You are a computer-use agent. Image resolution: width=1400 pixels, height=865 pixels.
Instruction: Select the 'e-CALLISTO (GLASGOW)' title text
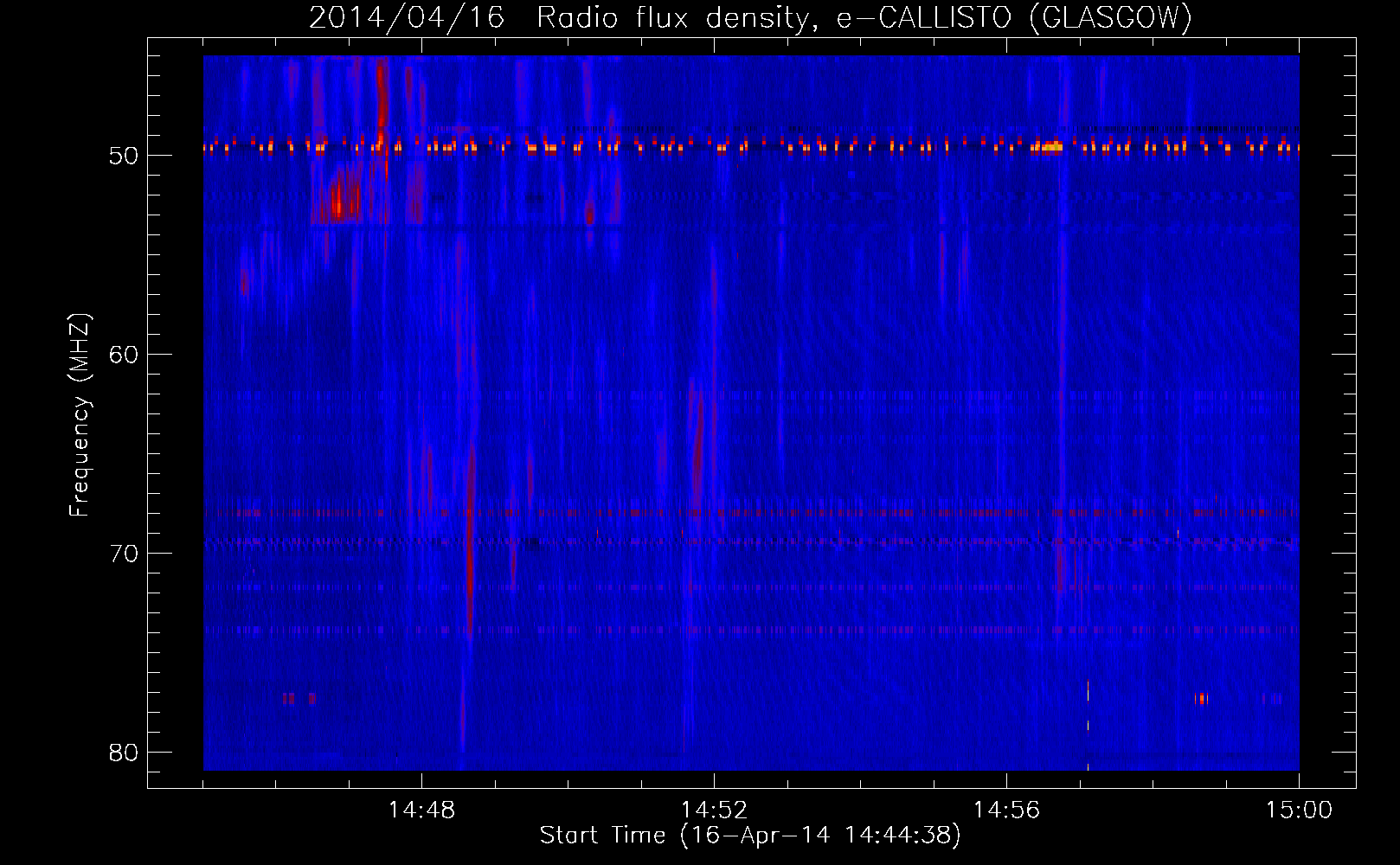click(1015, 17)
